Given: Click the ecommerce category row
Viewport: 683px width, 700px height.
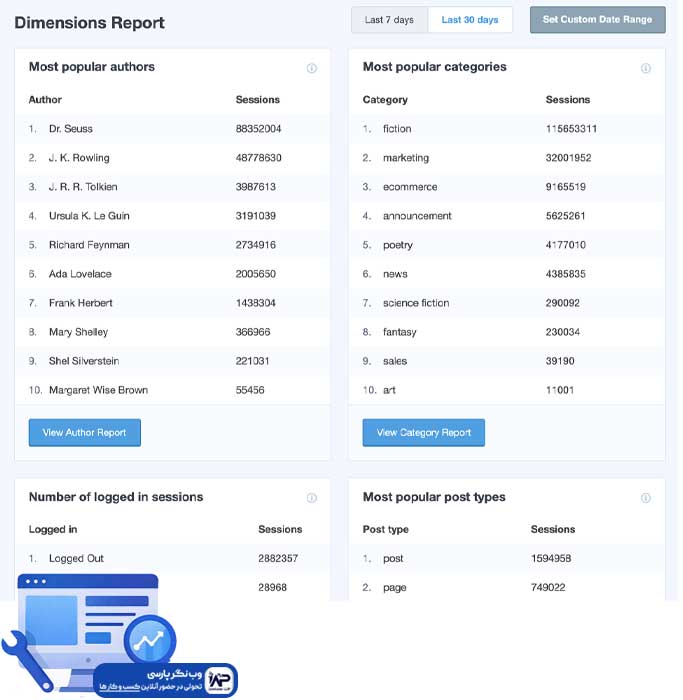Looking at the screenshot, I should point(507,187).
